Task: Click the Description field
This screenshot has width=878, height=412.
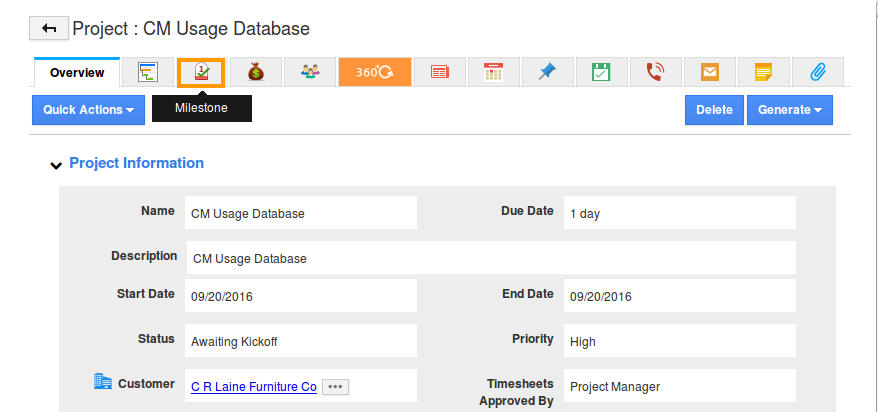Action: tap(491, 258)
